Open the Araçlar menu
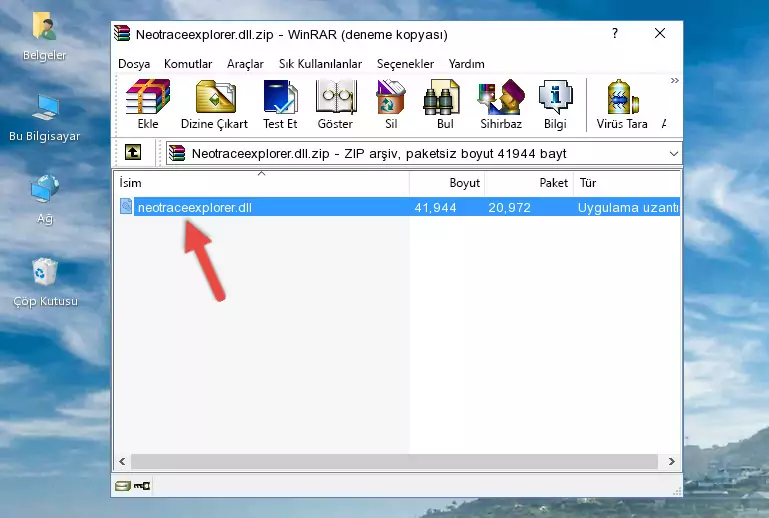Viewport: 769px width, 518px height. [x=245, y=64]
